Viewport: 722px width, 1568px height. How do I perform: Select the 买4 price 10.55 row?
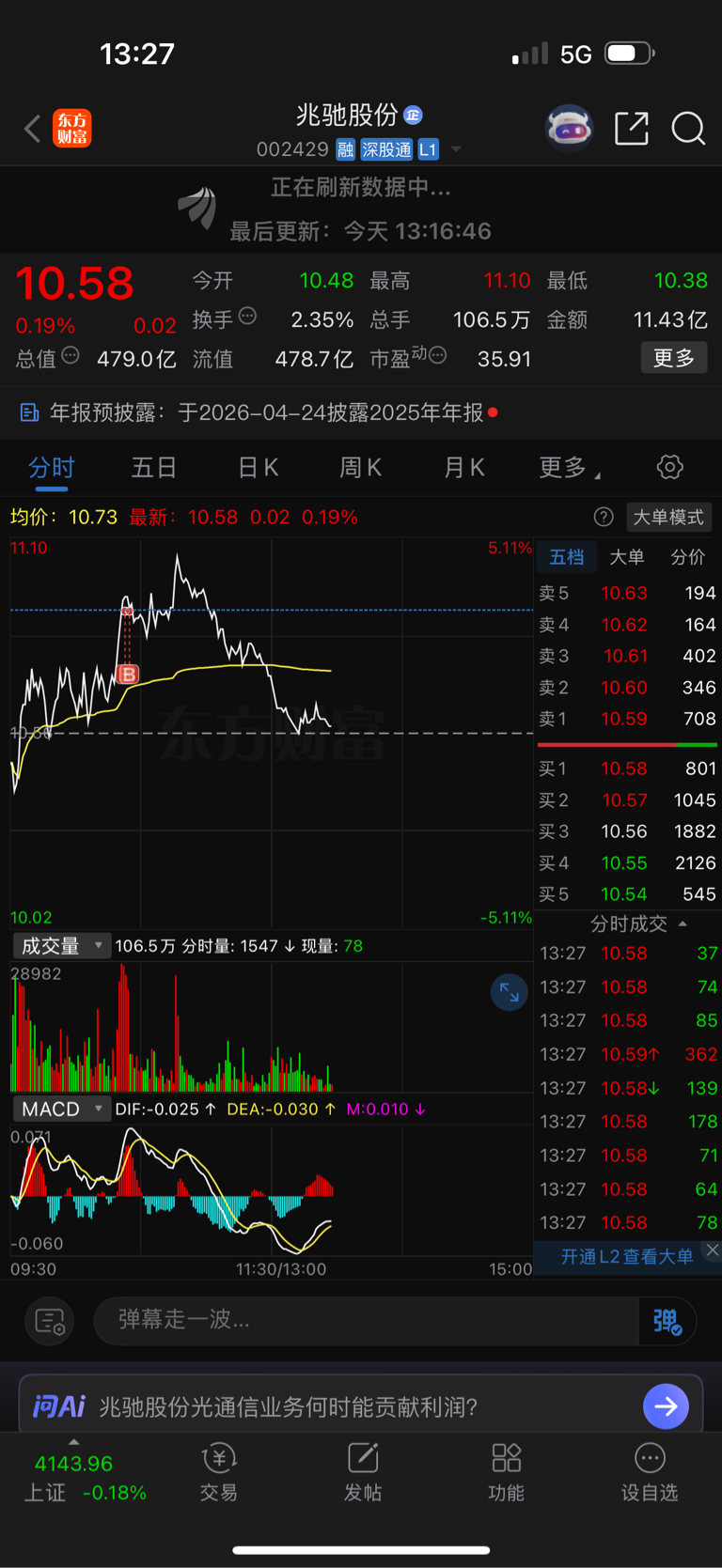[x=627, y=862]
